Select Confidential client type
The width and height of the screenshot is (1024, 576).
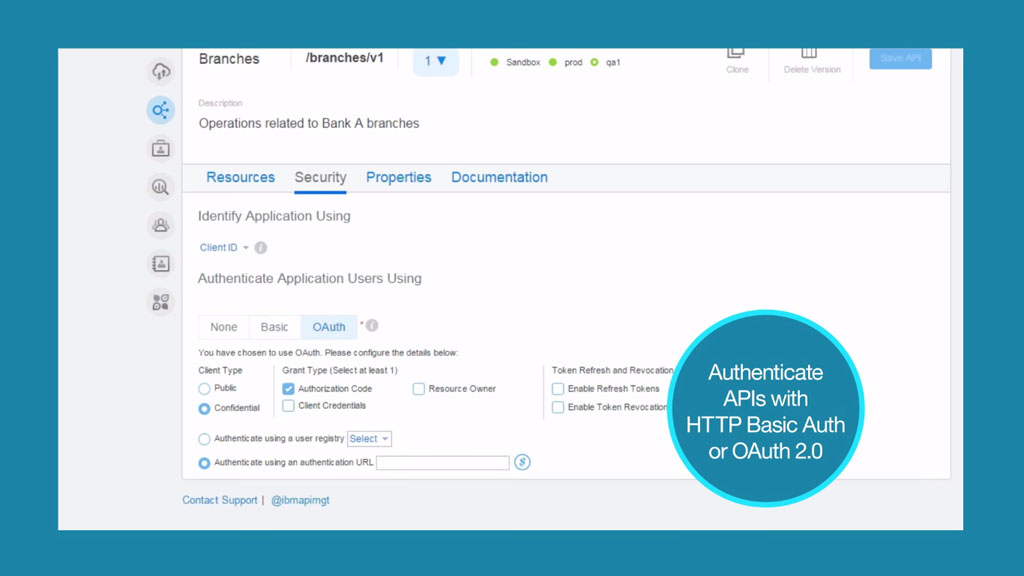click(x=204, y=408)
